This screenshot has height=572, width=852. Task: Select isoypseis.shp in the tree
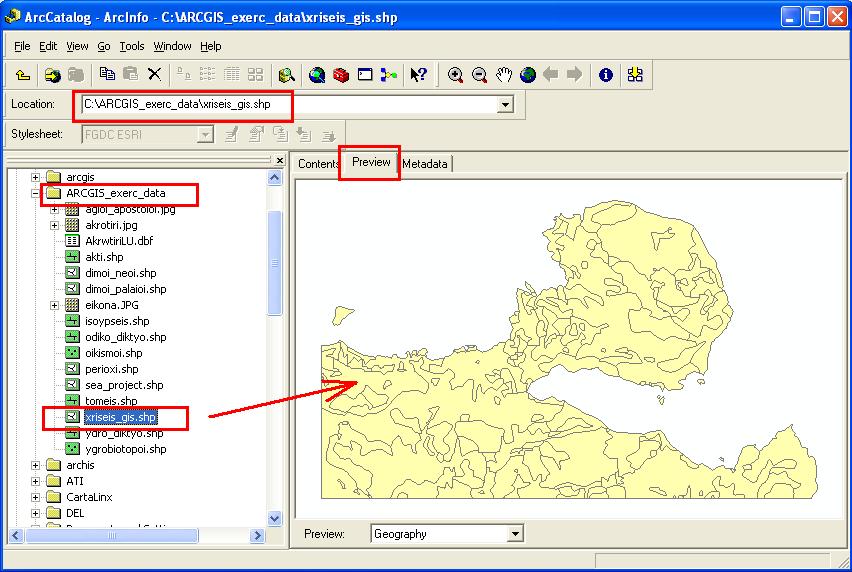[117, 321]
